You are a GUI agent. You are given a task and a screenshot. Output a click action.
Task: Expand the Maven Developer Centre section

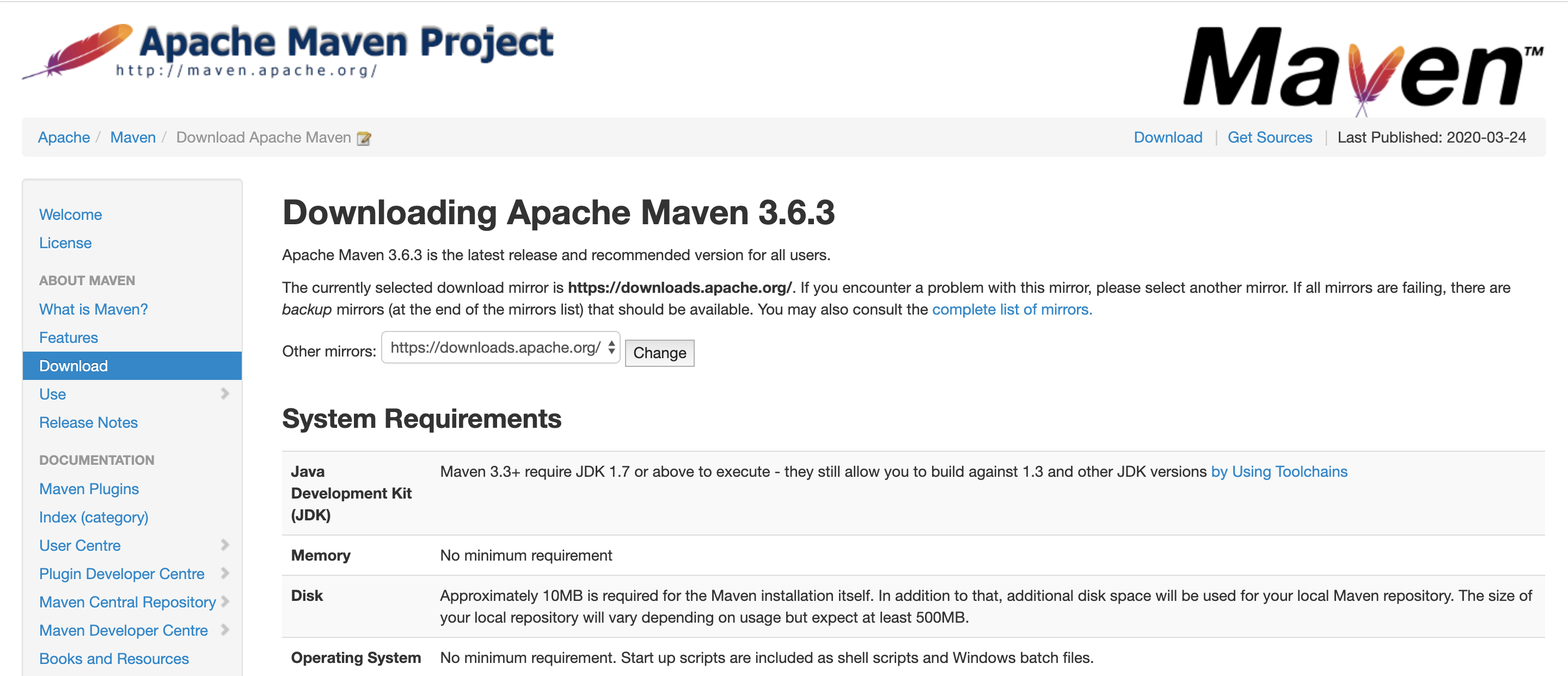(x=226, y=630)
